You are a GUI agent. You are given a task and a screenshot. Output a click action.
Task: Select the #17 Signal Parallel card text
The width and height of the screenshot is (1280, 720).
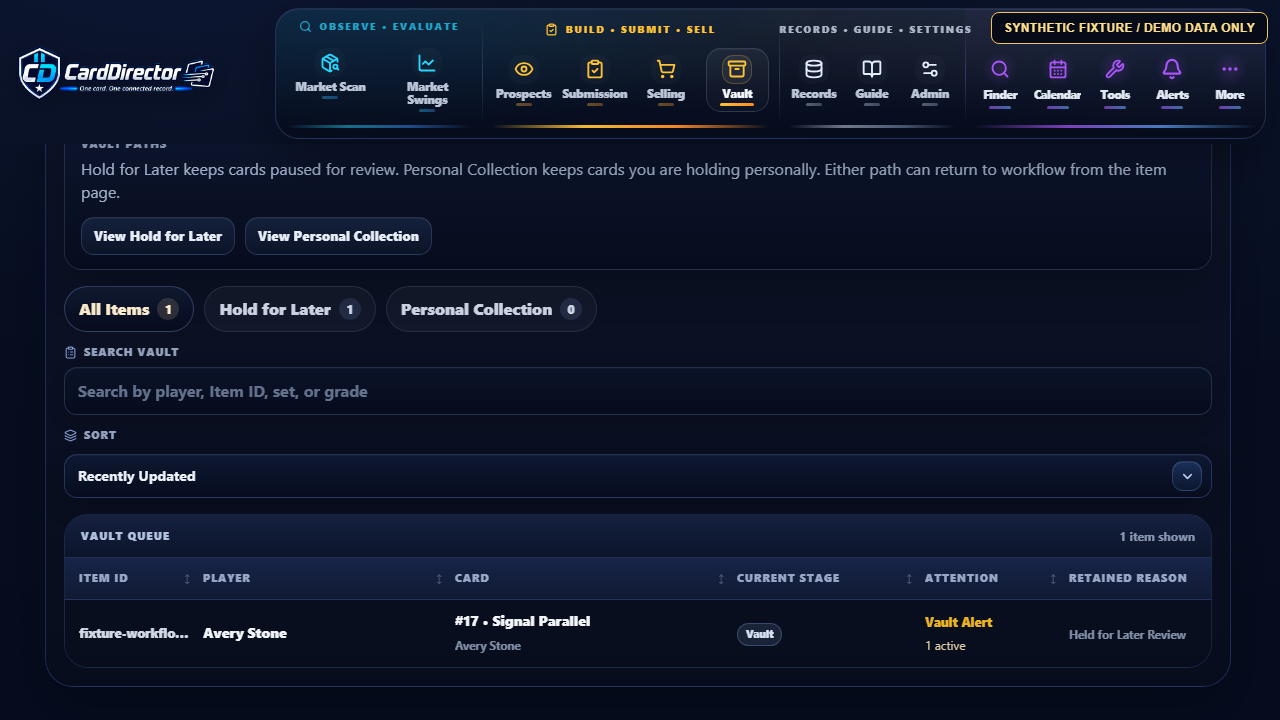[x=522, y=621]
